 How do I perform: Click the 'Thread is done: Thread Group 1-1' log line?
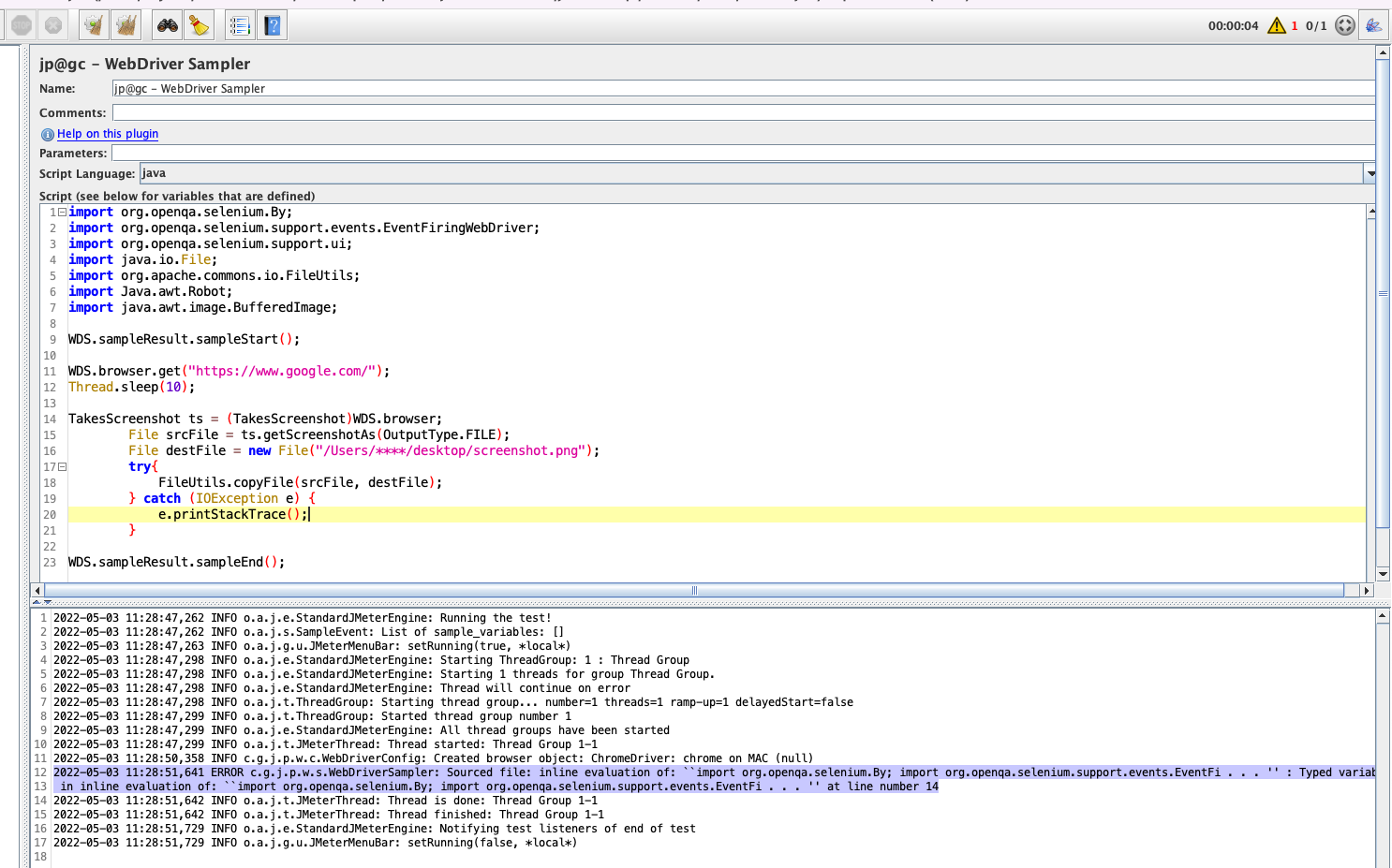[x=326, y=801]
